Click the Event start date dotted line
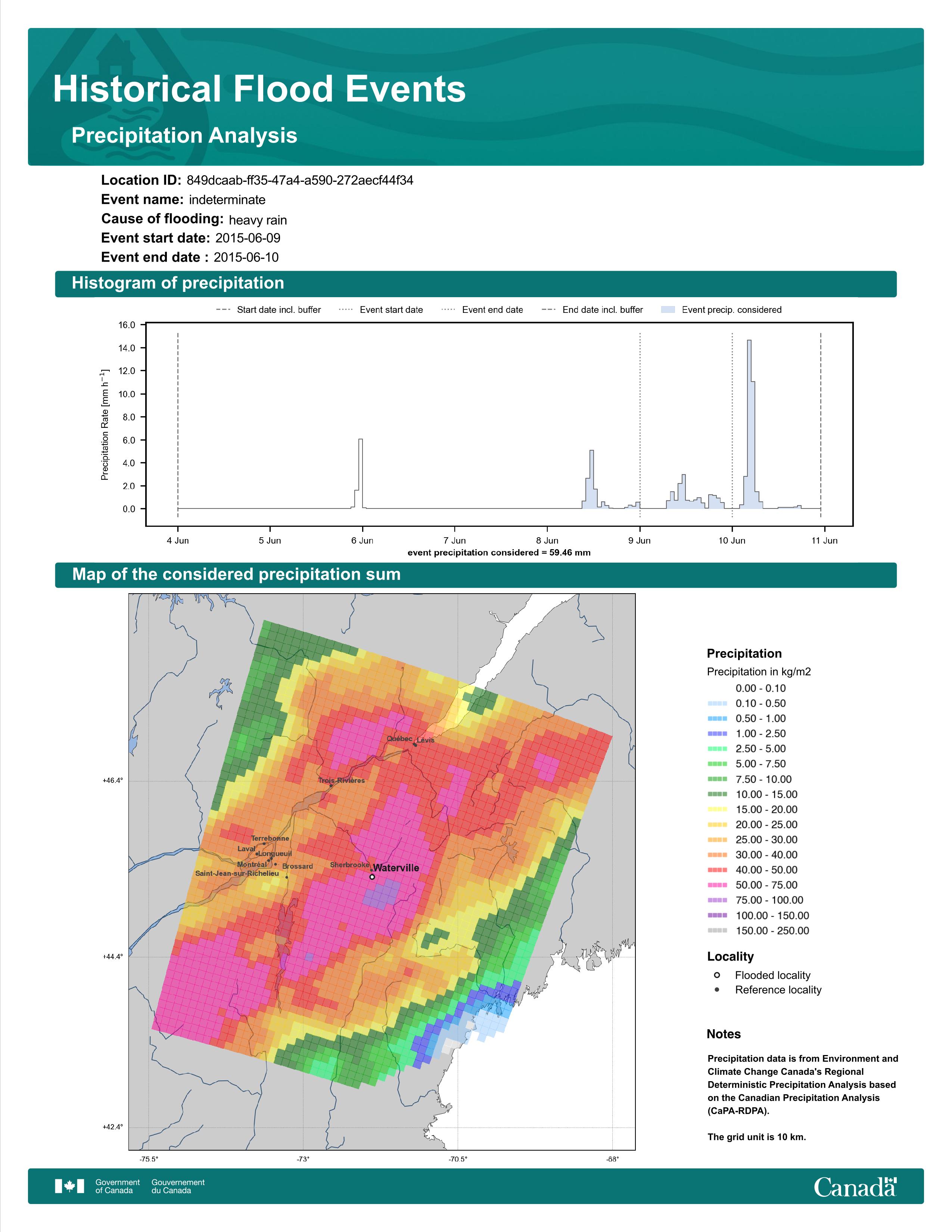 640,425
